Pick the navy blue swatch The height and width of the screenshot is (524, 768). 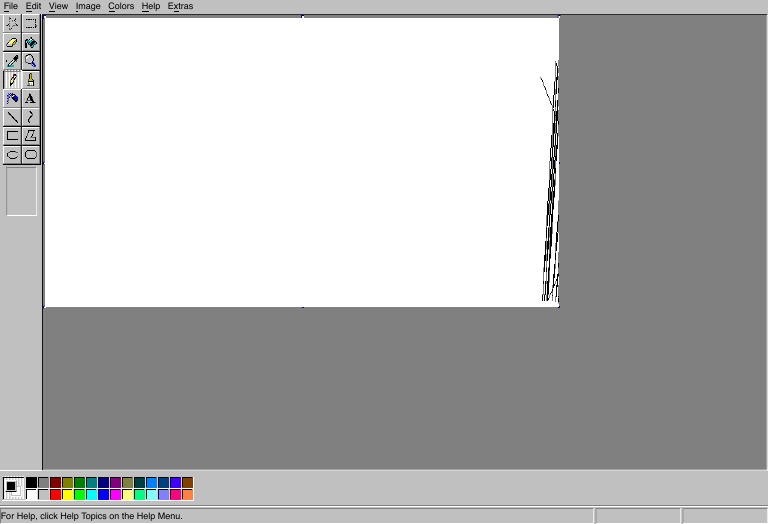pos(103,483)
